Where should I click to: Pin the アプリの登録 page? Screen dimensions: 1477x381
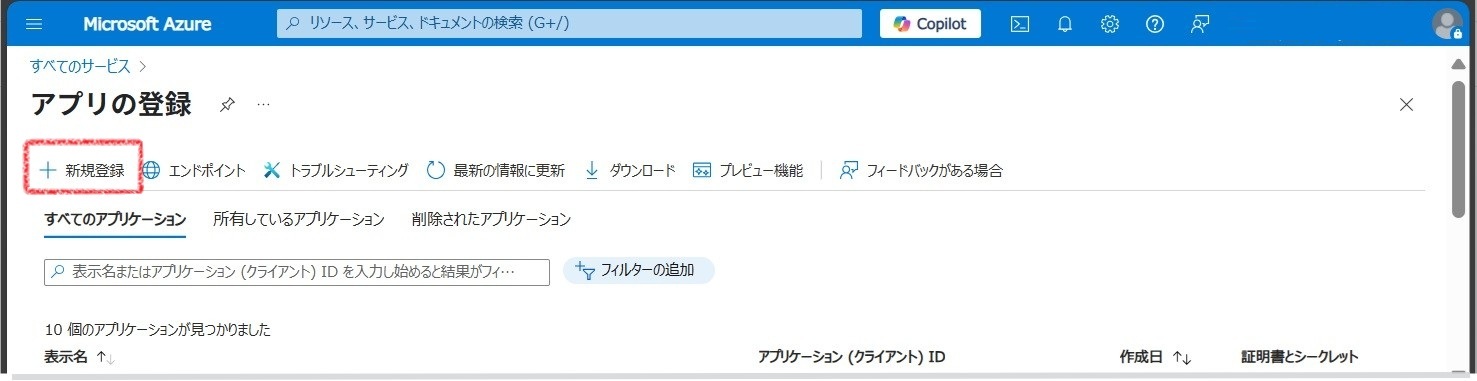227,104
